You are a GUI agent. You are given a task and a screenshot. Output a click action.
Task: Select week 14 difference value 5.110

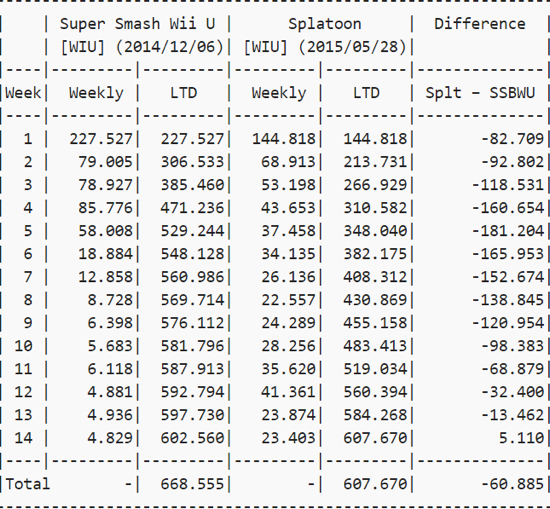pyautogui.click(x=522, y=438)
